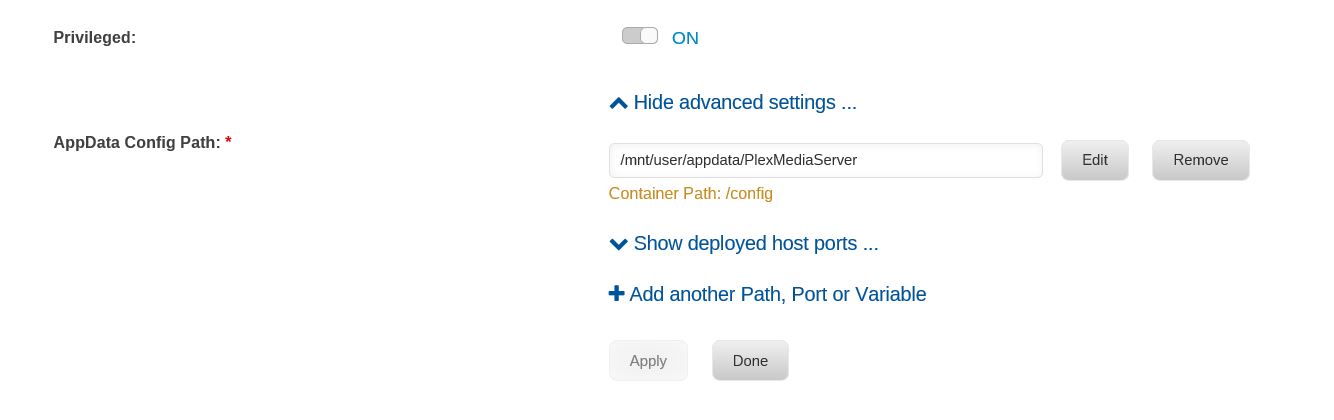Screen dimensions: 1334x420
Task: Click the up chevron icon before Hide advanced settings
Action: 618,102
